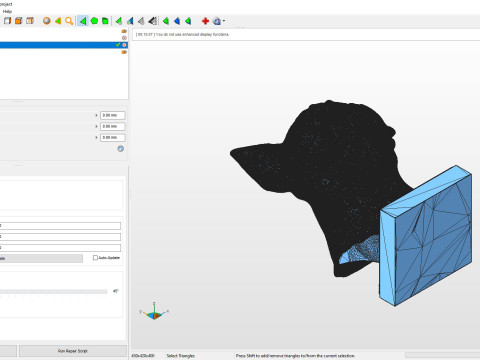Click the orange folder icon in last tree row
Image resolution: width=480 pixels, height=360 pixels.
tap(124, 52)
